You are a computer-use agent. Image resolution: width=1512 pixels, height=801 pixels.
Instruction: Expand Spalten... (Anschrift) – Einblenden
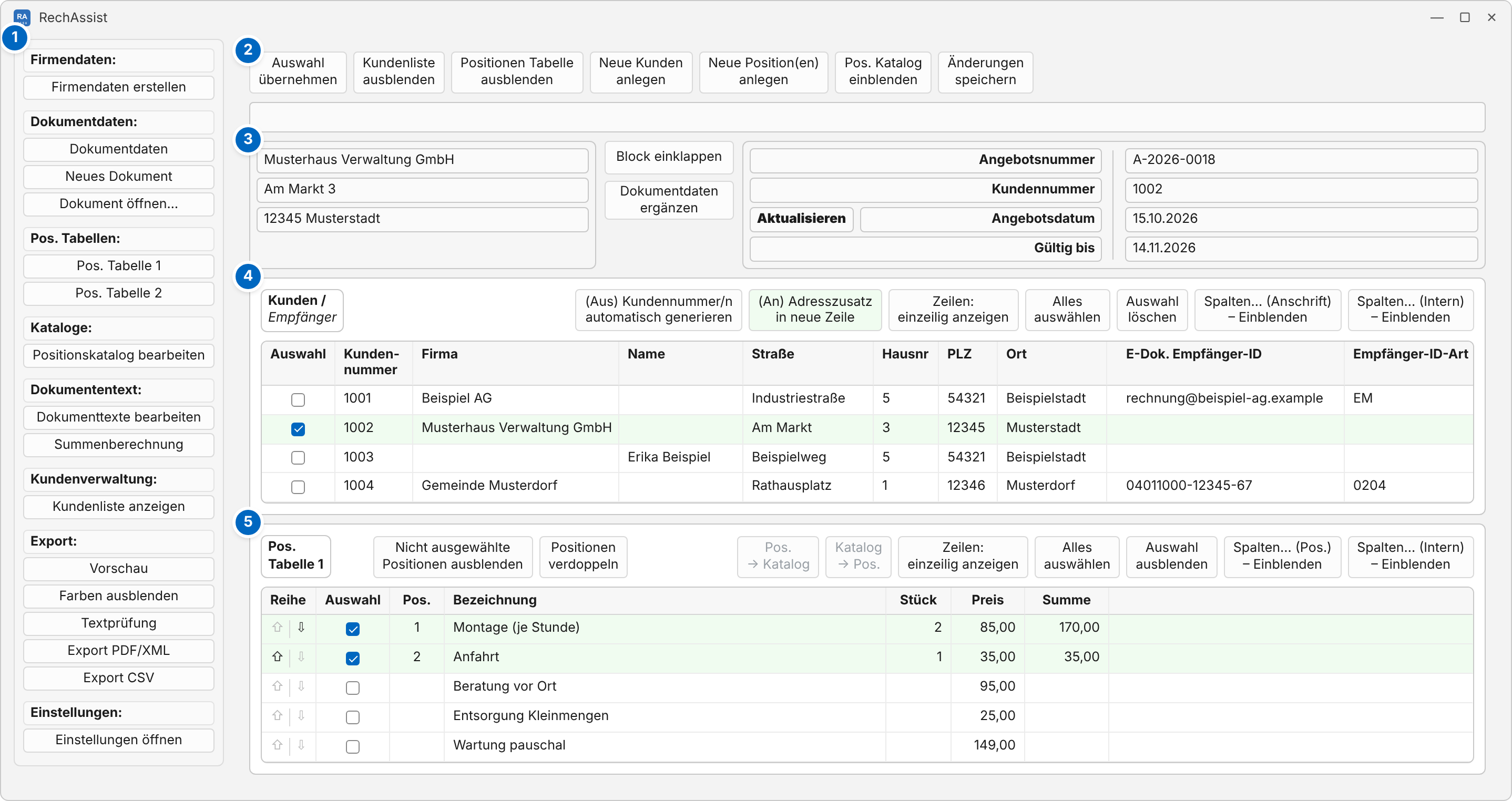[x=1267, y=309]
